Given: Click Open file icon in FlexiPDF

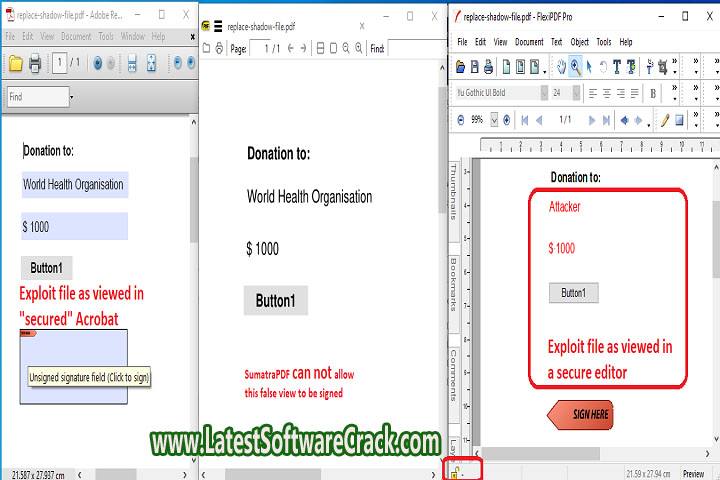Looking at the screenshot, I should (x=460, y=67).
